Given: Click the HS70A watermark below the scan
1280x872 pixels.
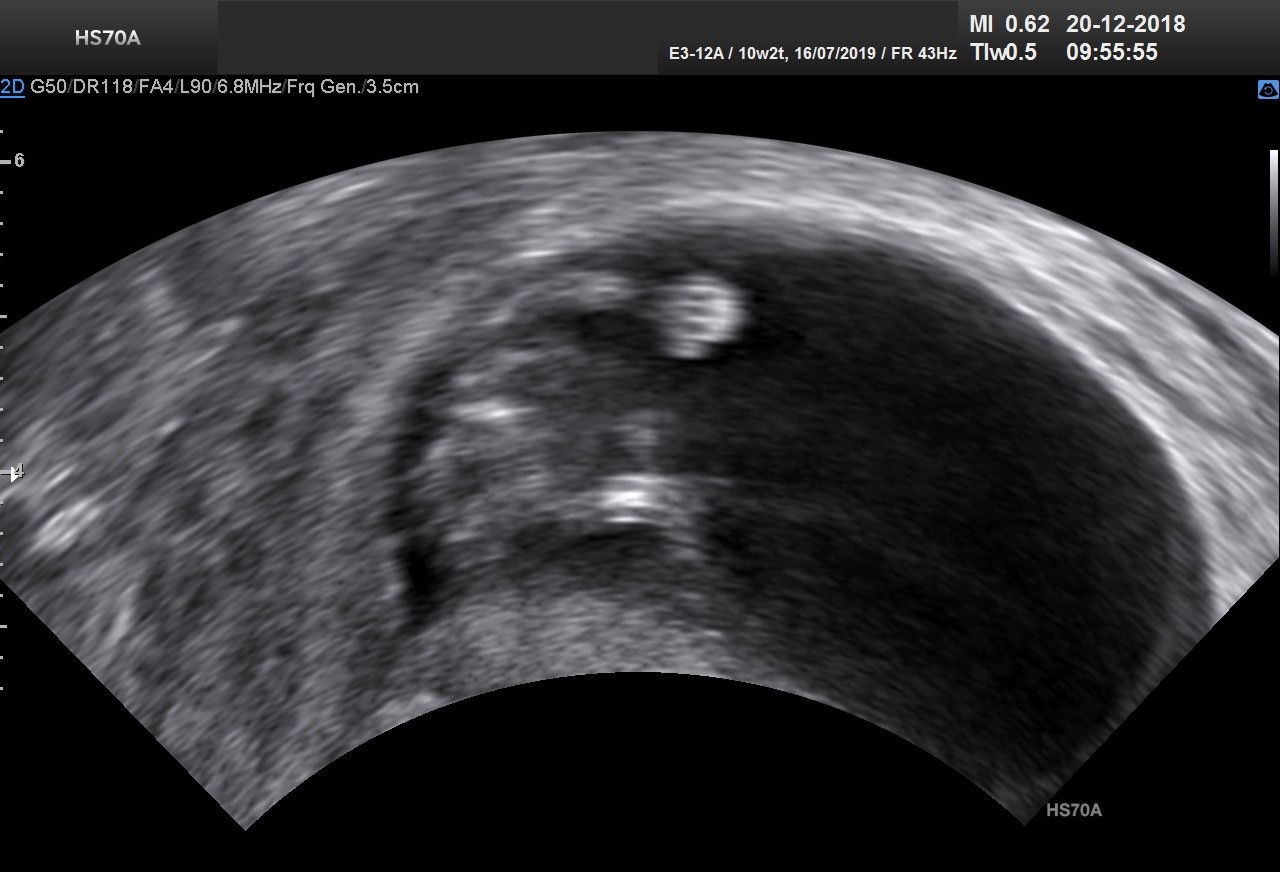Looking at the screenshot, I should tap(1073, 810).
